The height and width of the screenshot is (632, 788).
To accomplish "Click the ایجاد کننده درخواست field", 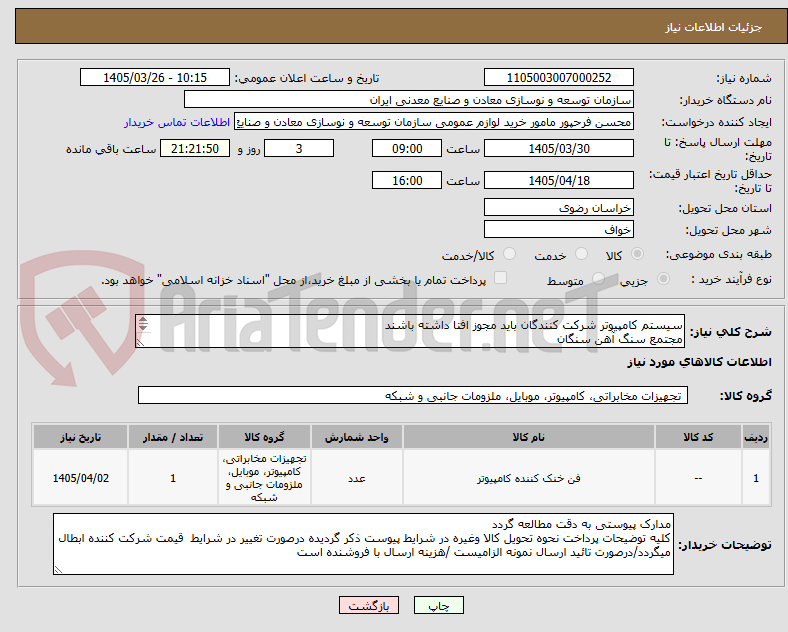I will point(434,122).
